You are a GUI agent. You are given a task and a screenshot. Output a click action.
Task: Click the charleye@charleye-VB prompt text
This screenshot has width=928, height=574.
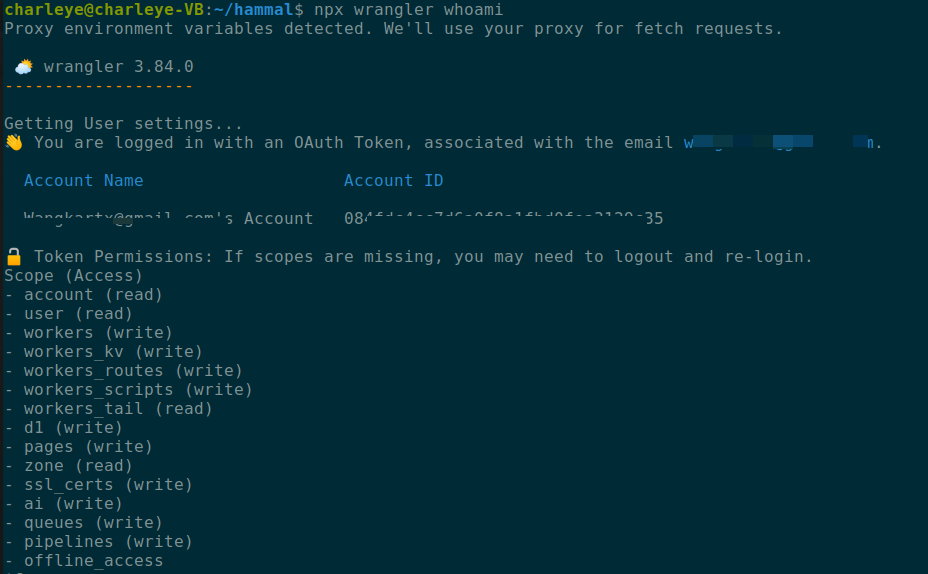tap(104, 10)
